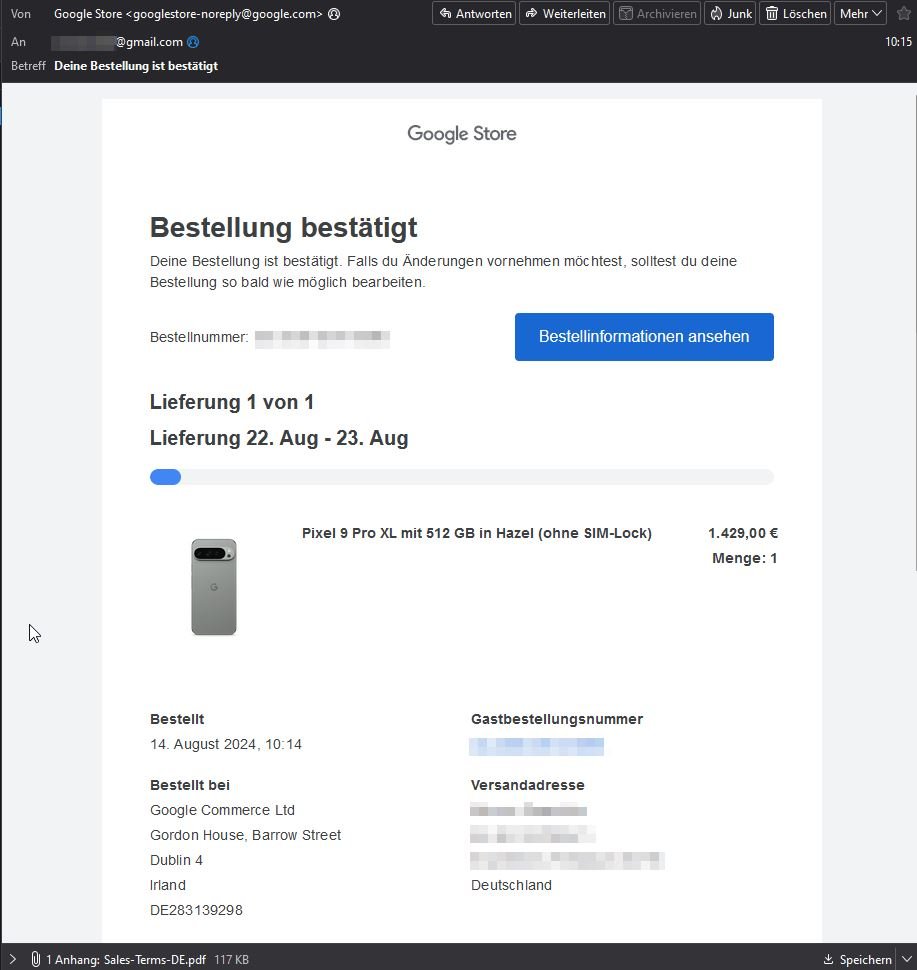Delete the email with Löschen
Screen dimensions: 917x970
click(x=795, y=14)
